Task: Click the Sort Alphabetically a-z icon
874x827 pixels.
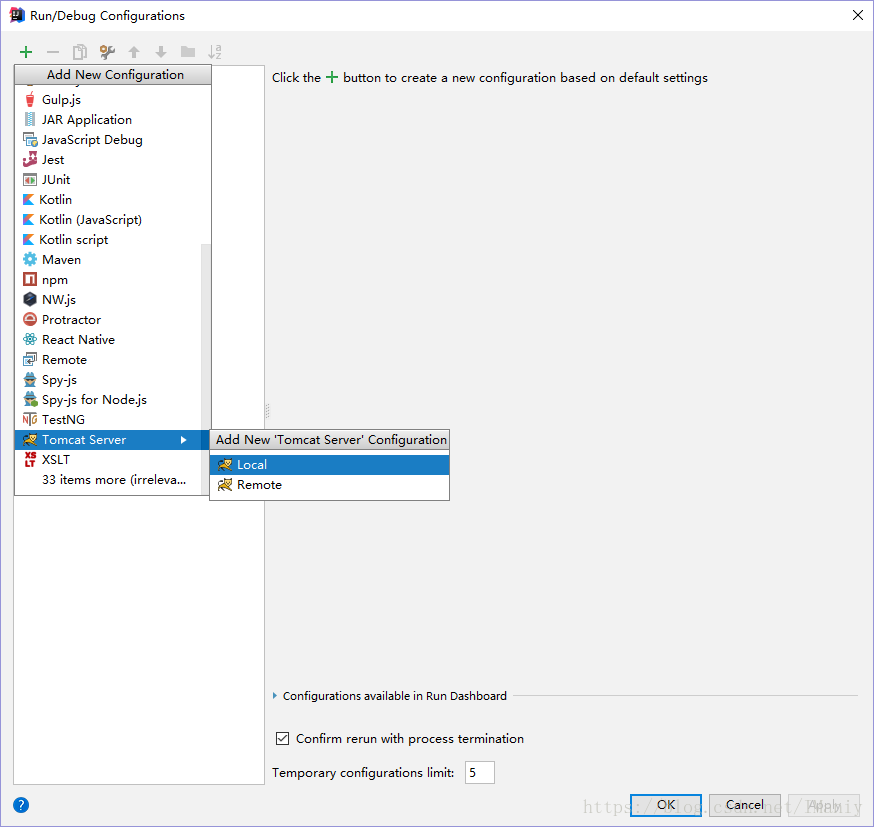Action: point(215,52)
